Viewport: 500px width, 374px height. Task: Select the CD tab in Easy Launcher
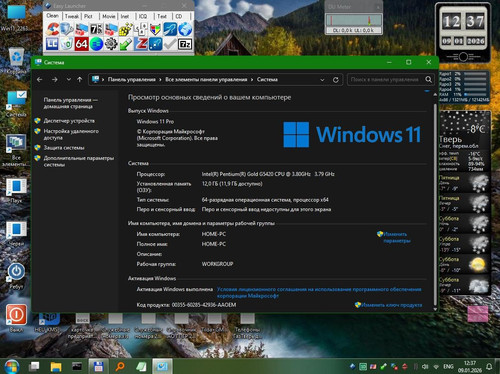click(179, 16)
